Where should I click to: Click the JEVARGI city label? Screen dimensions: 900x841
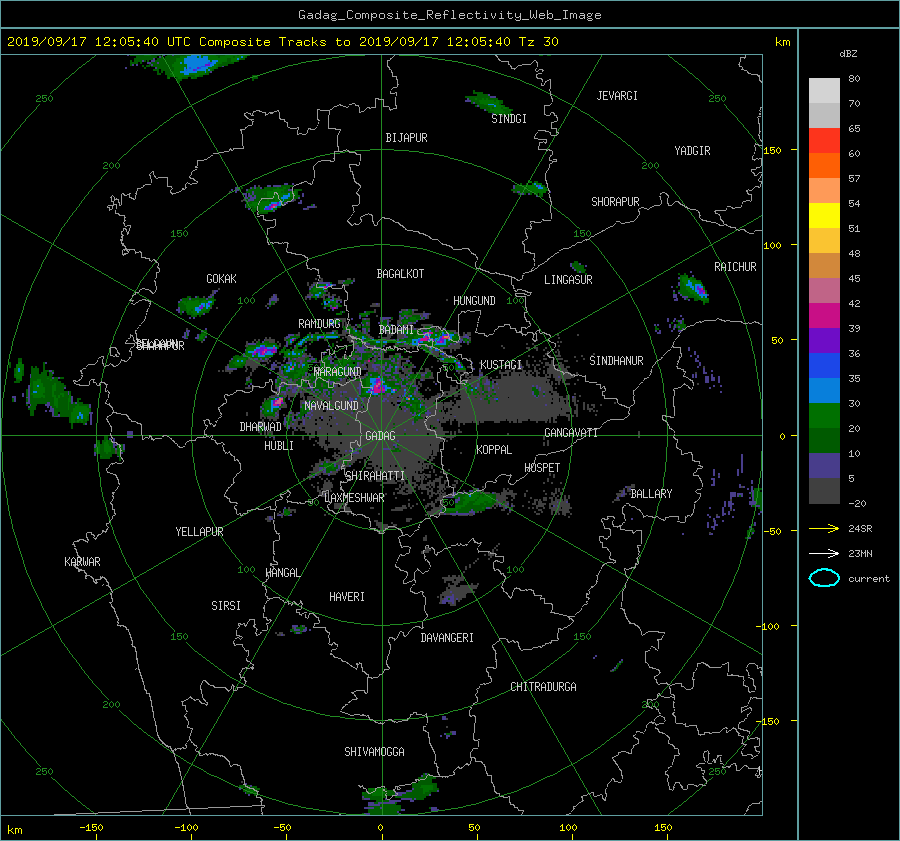click(x=617, y=96)
